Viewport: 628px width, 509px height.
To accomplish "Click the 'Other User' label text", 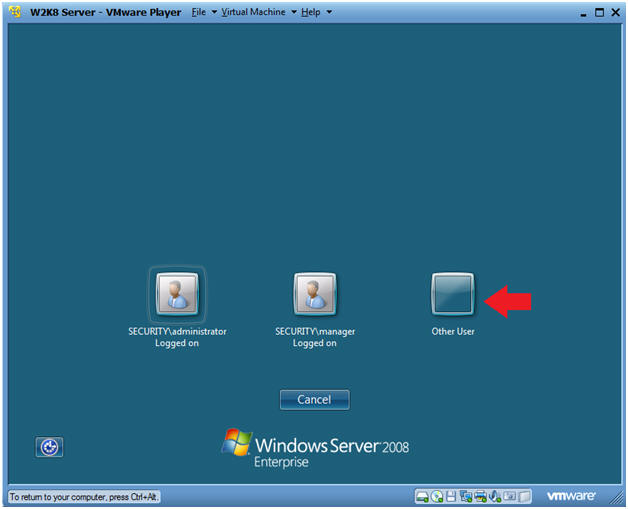I will pyautogui.click(x=453, y=332).
